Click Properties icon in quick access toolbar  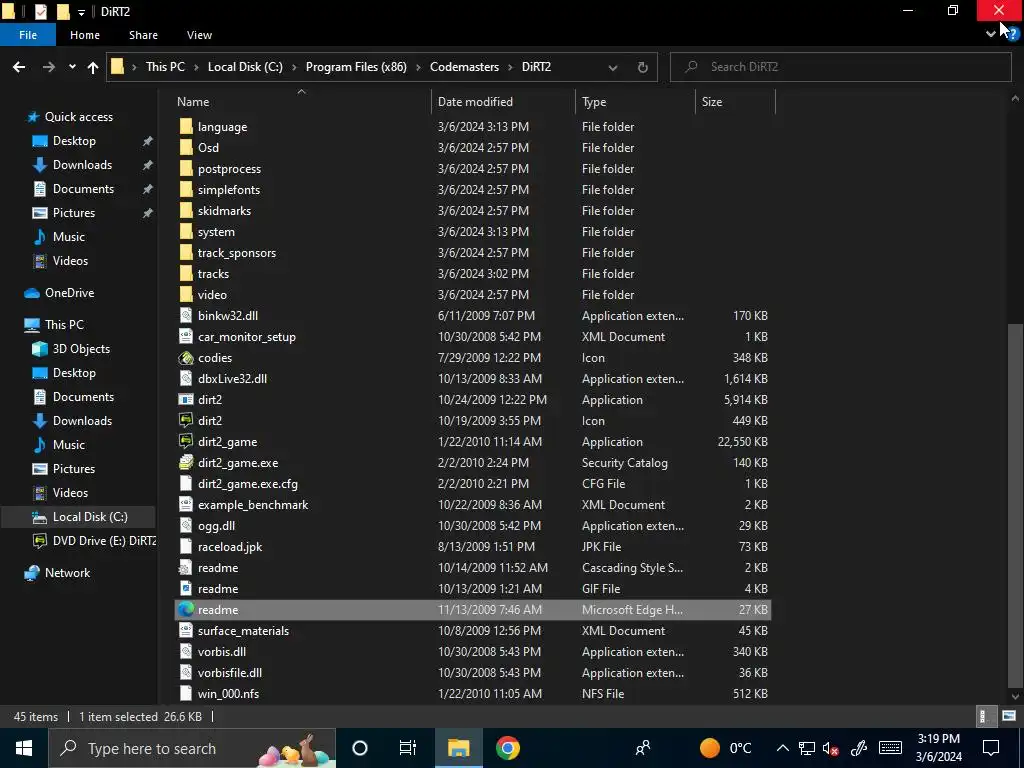(40, 12)
